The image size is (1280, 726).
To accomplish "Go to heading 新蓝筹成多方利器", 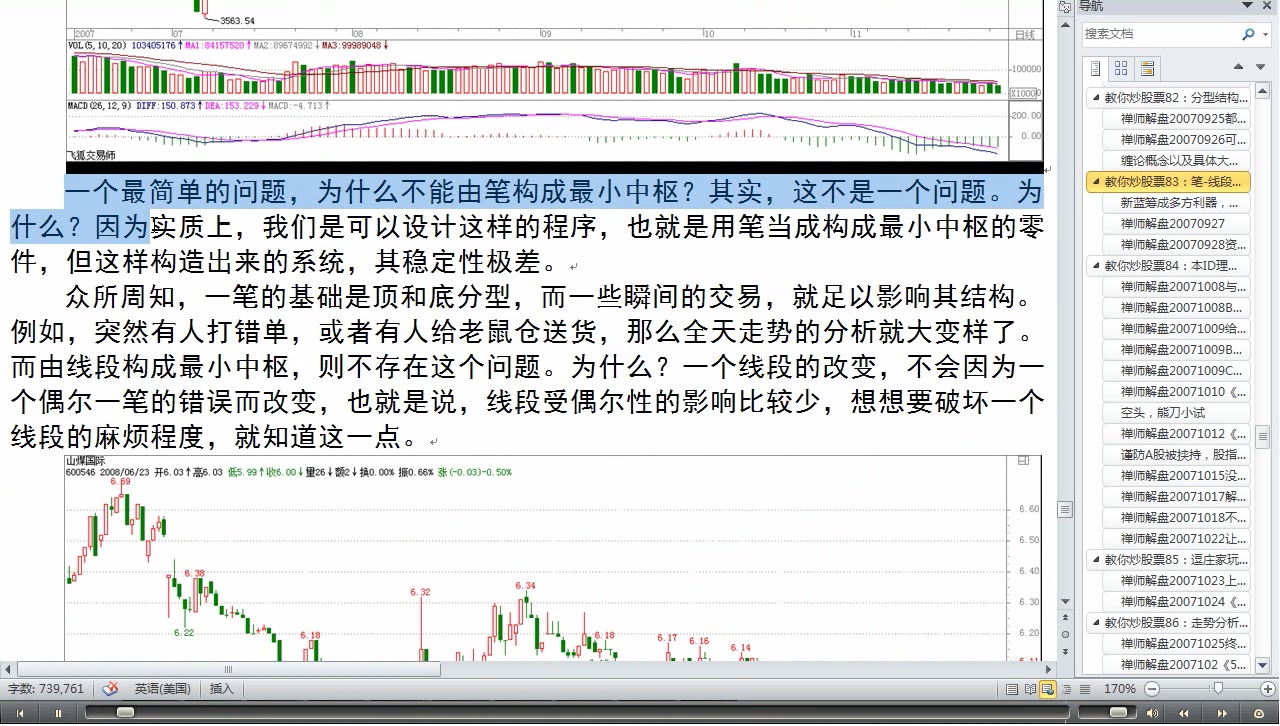I will [x=1178, y=203].
